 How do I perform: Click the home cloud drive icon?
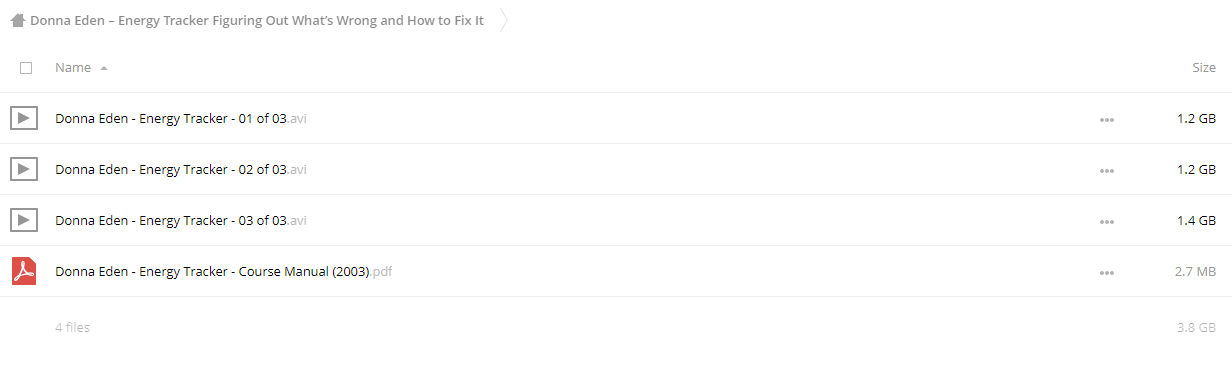click(18, 20)
